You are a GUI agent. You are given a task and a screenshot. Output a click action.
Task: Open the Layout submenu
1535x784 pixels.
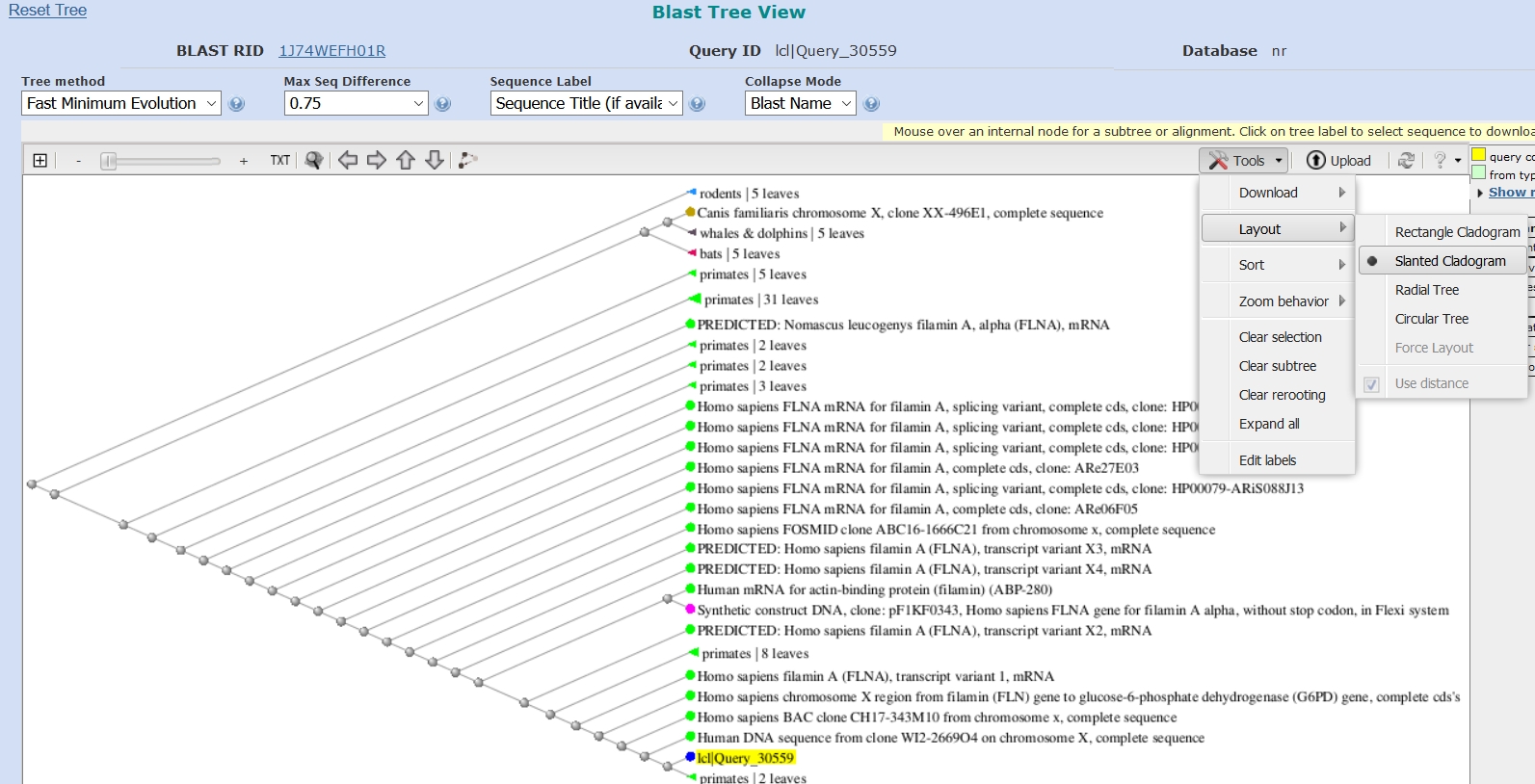1278,229
